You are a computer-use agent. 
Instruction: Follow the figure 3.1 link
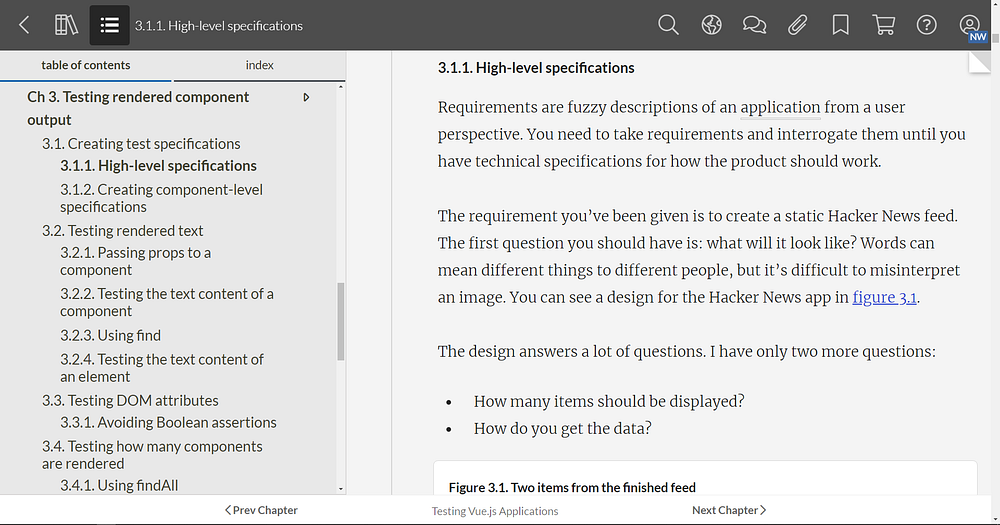tap(884, 297)
